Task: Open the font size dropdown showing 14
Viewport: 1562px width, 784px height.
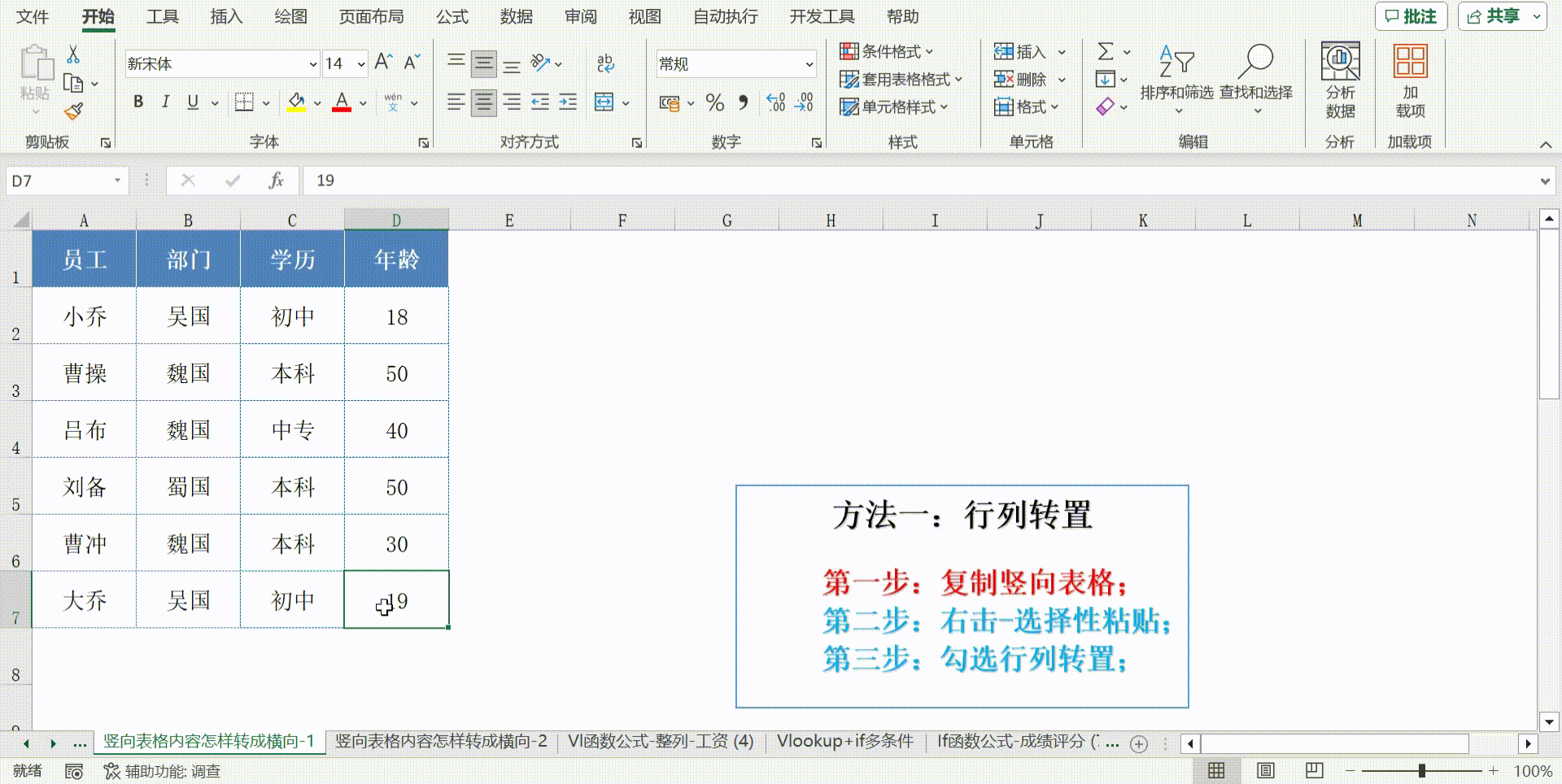Action: click(360, 64)
